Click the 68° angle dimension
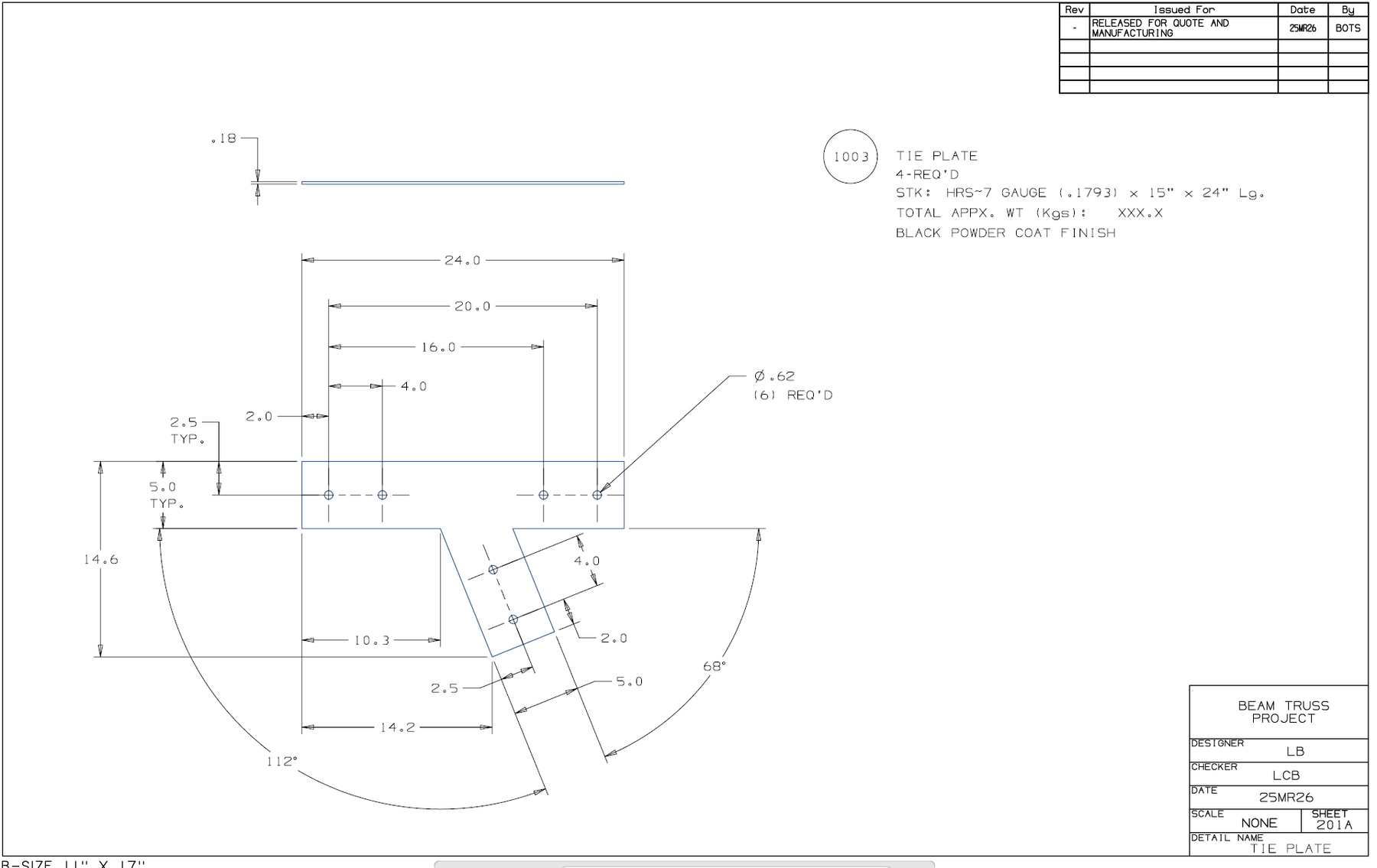Image resolution: width=1377 pixels, height=868 pixels. 715,666
